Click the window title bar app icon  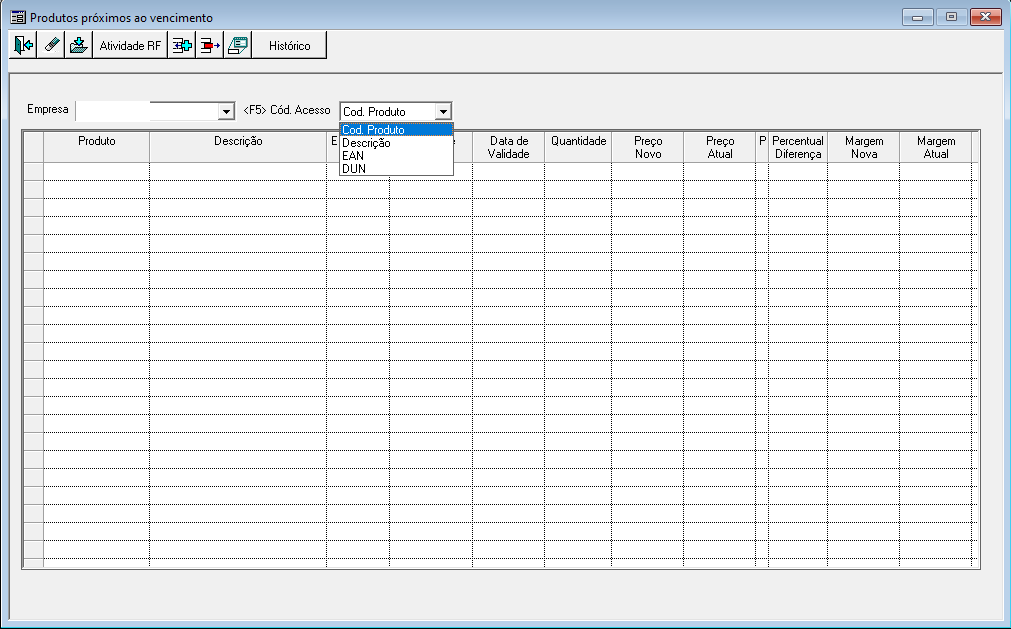[x=18, y=17]
